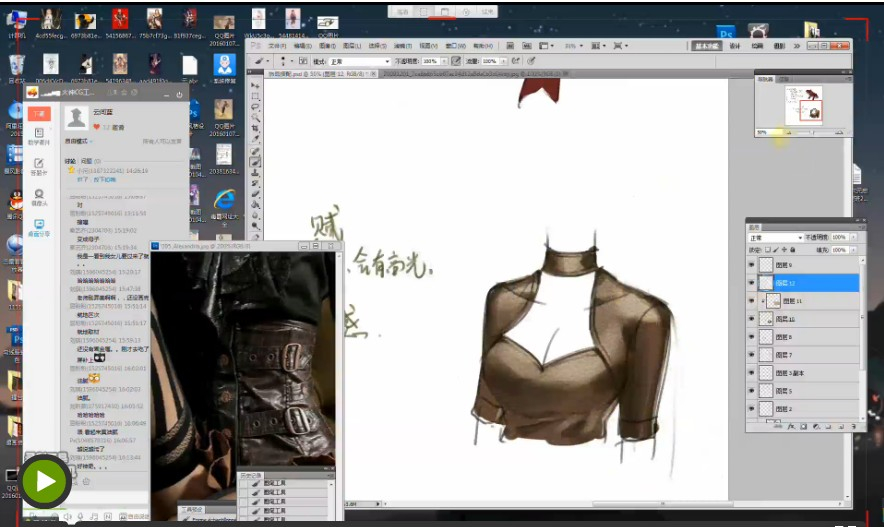This screenshot has width=884, height=527.
Task: Click the Navigator preview thumbnail
Action: 804,105
